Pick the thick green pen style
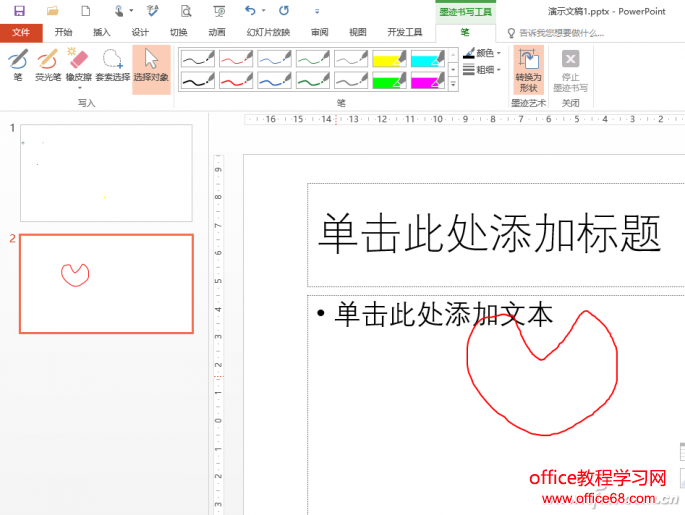 pos(313,81)
